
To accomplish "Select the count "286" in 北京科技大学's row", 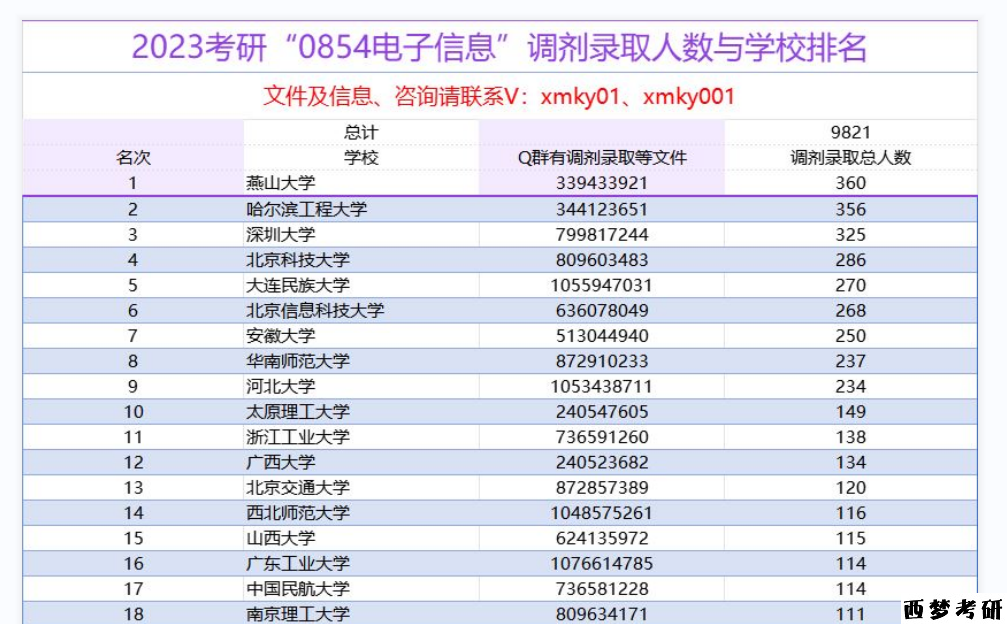I will (x=850, y=260).
